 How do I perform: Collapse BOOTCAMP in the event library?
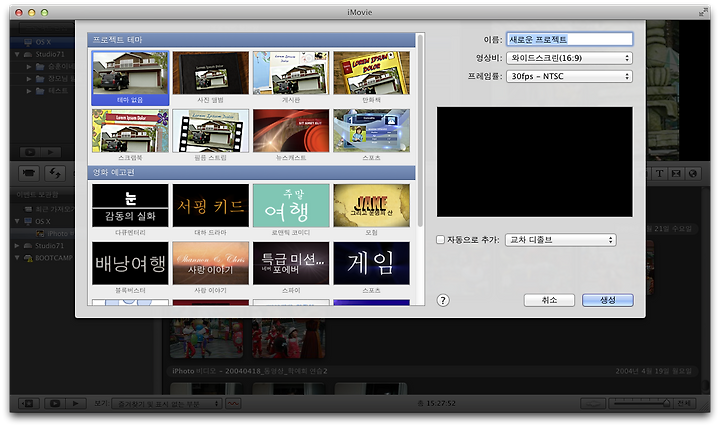[x=17, y=258]
